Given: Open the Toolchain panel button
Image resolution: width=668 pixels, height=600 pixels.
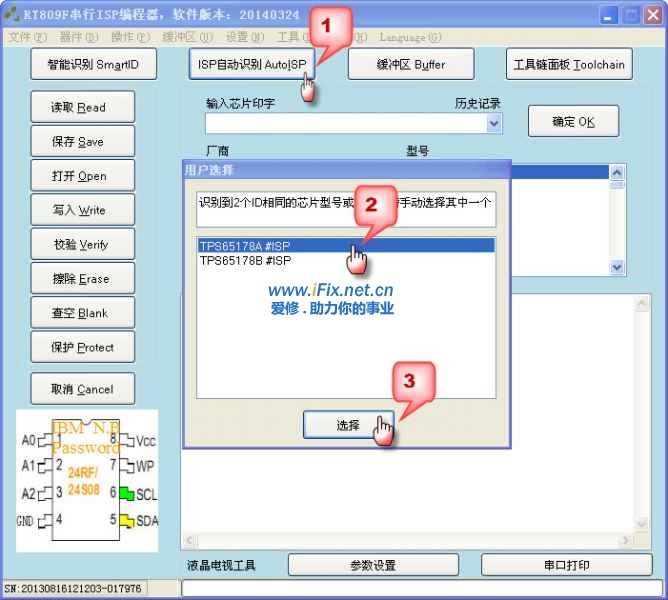Looking at the screenshot, I should point(568,65).
